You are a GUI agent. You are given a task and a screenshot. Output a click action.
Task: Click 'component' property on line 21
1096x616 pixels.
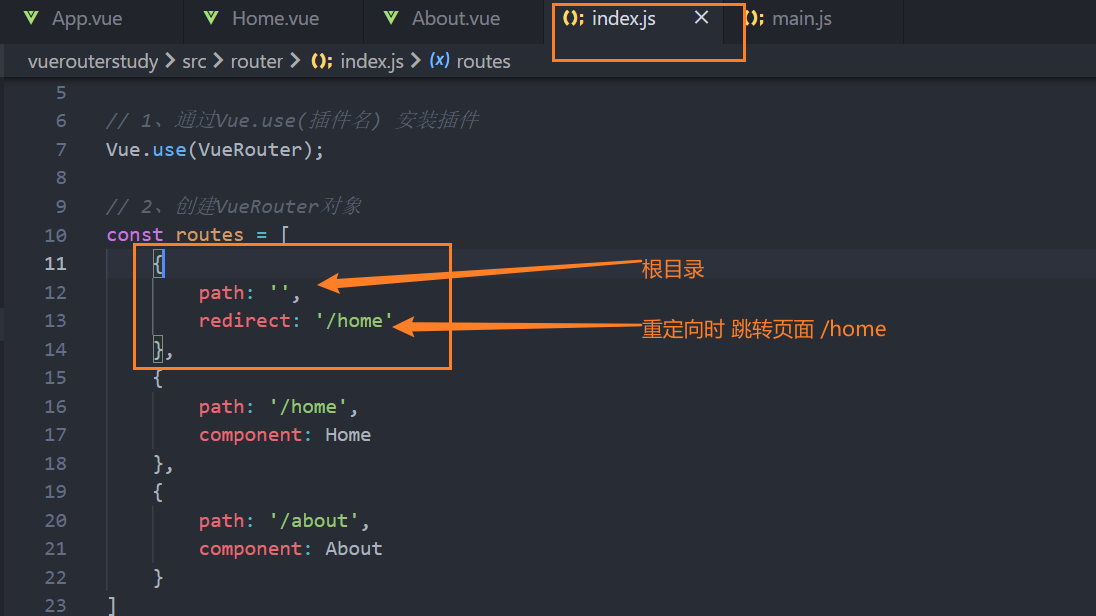pos(250,549)
